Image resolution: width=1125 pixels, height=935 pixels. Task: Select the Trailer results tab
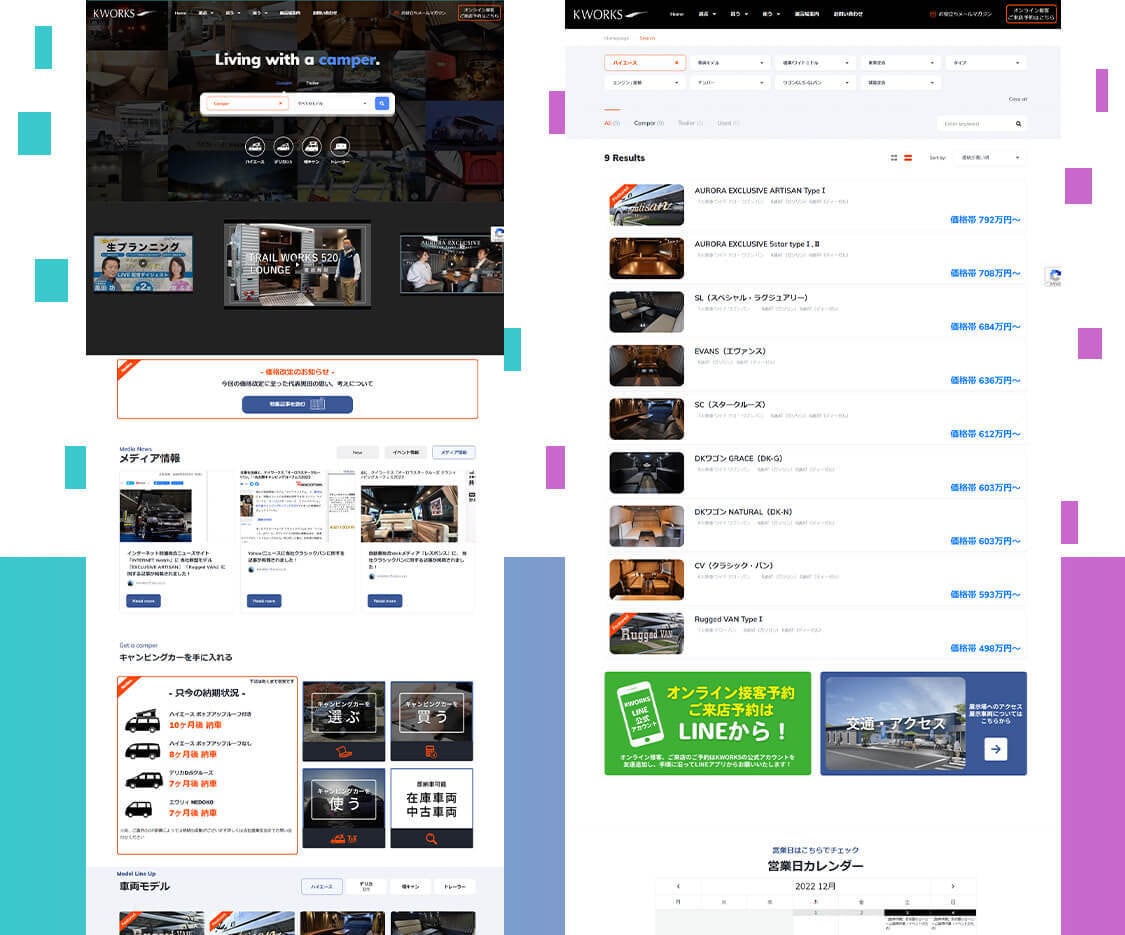pos(690,123)
